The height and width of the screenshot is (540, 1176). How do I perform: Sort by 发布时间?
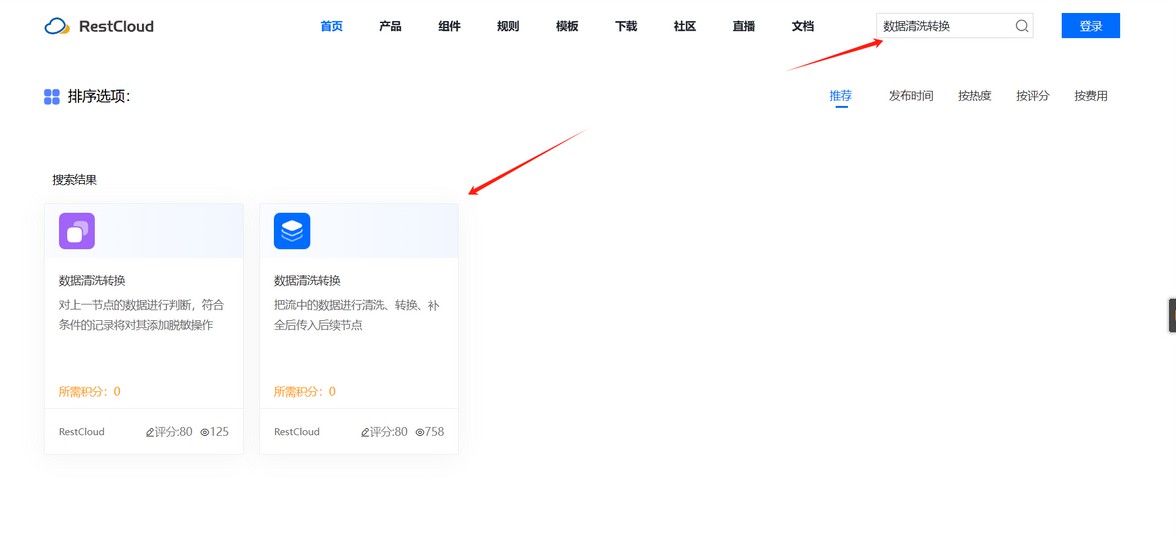pos(910,96)
